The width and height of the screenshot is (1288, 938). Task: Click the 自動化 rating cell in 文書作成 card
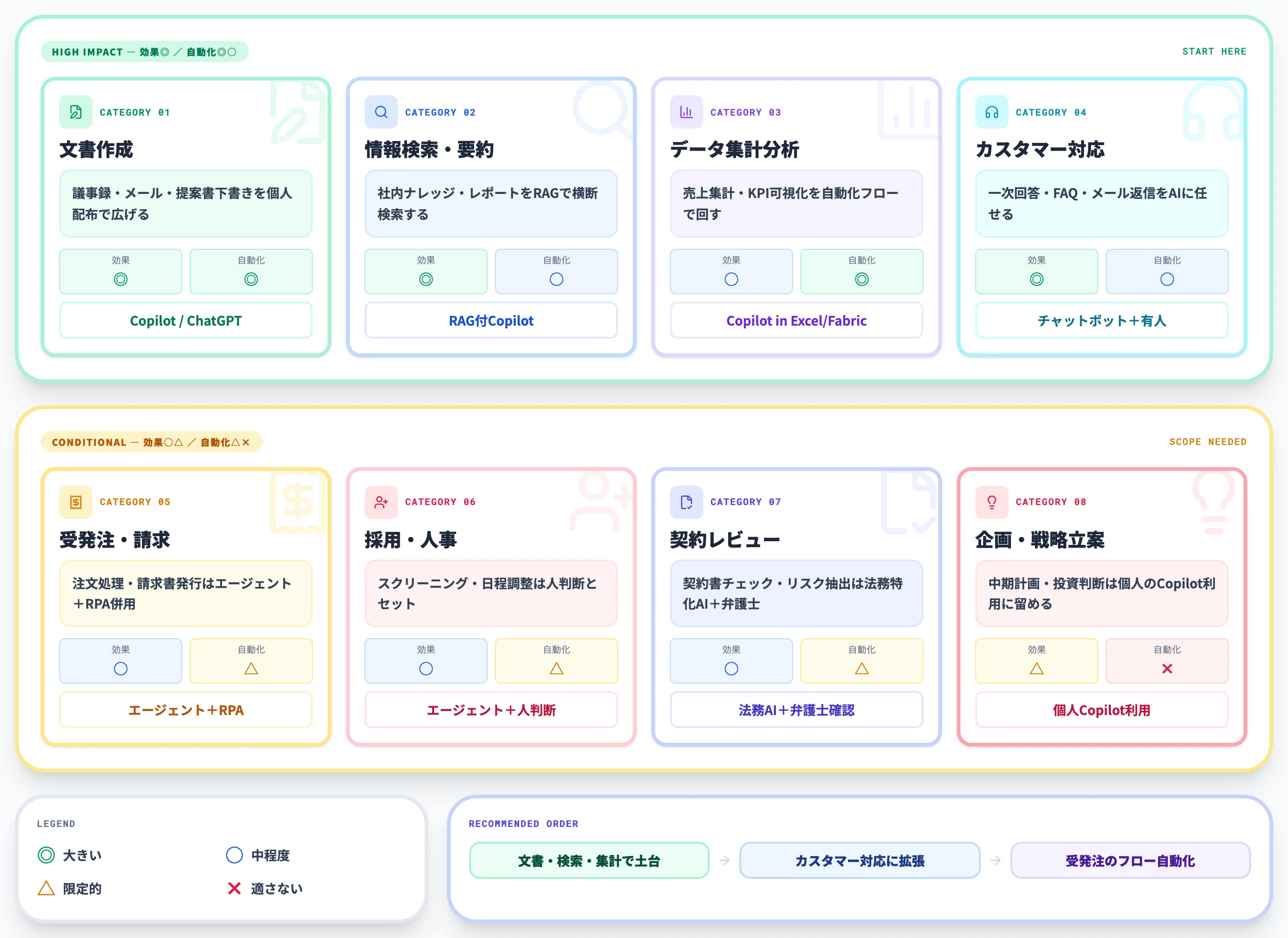(251, 272)
